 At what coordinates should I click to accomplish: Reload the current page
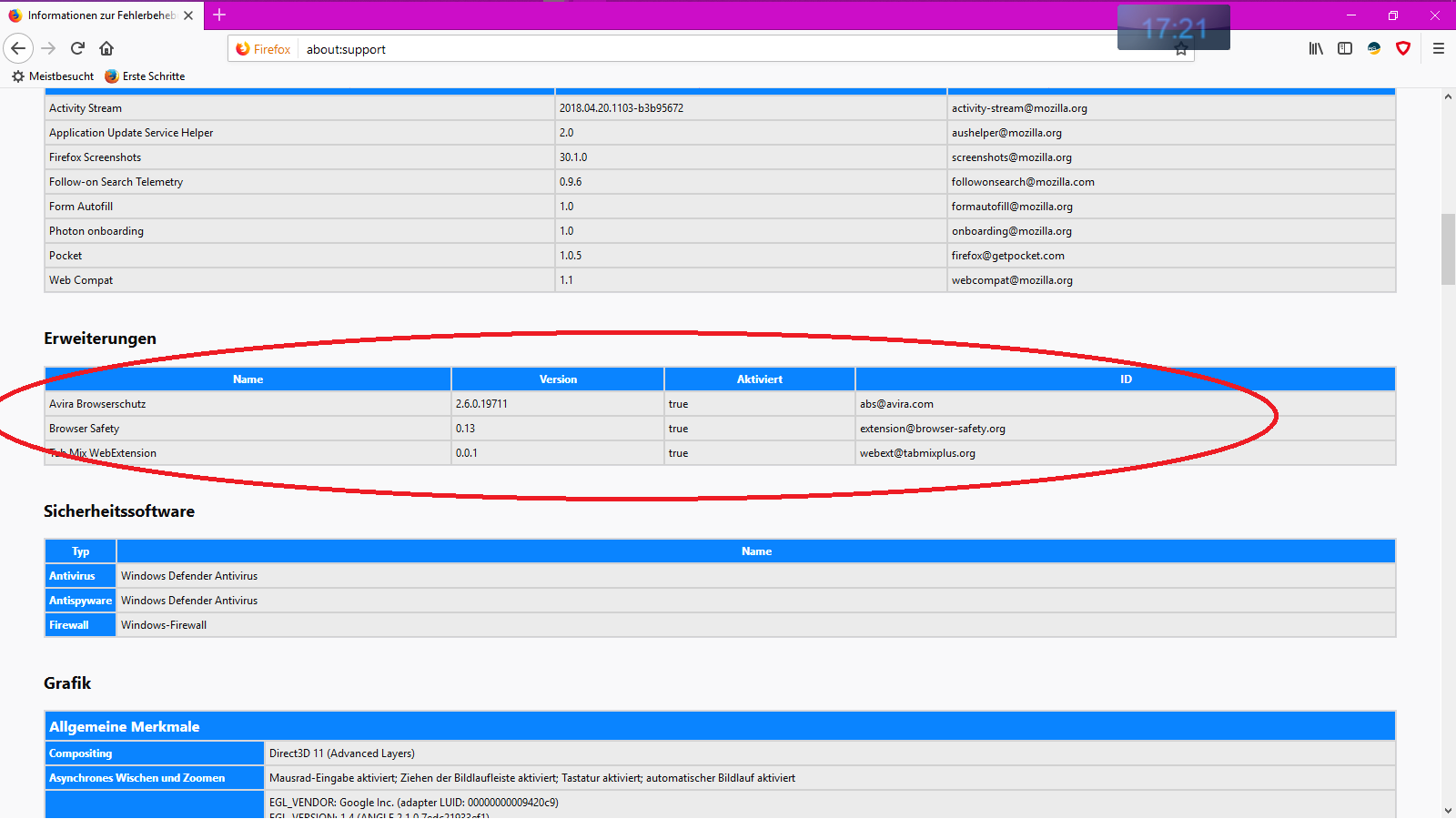click(x=77, y=48)
